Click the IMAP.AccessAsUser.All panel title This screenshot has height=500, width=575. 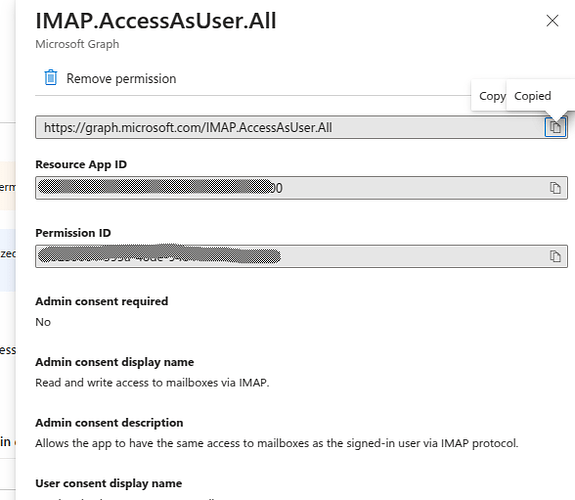155,21
